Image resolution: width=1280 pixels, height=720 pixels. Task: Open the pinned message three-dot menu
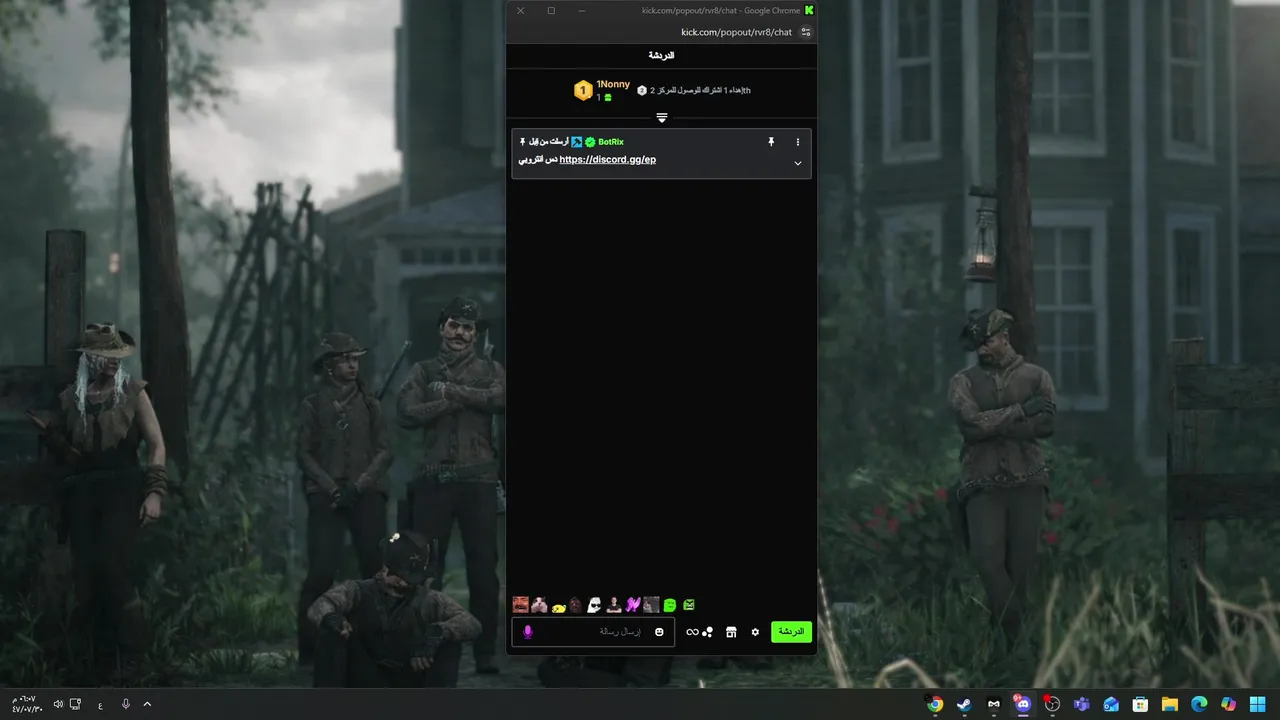click(797, 142)
